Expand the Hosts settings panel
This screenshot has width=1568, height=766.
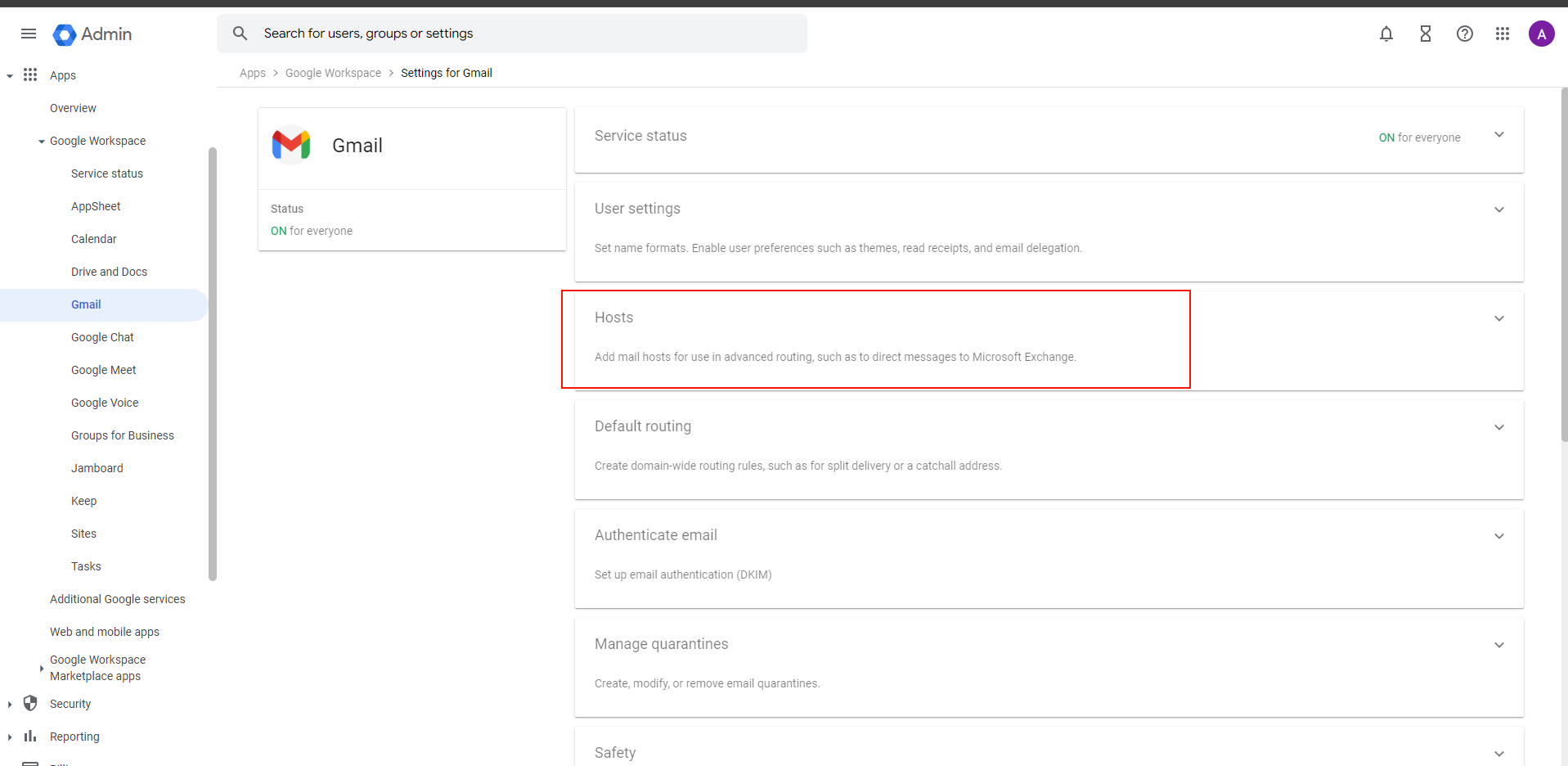1498,318
